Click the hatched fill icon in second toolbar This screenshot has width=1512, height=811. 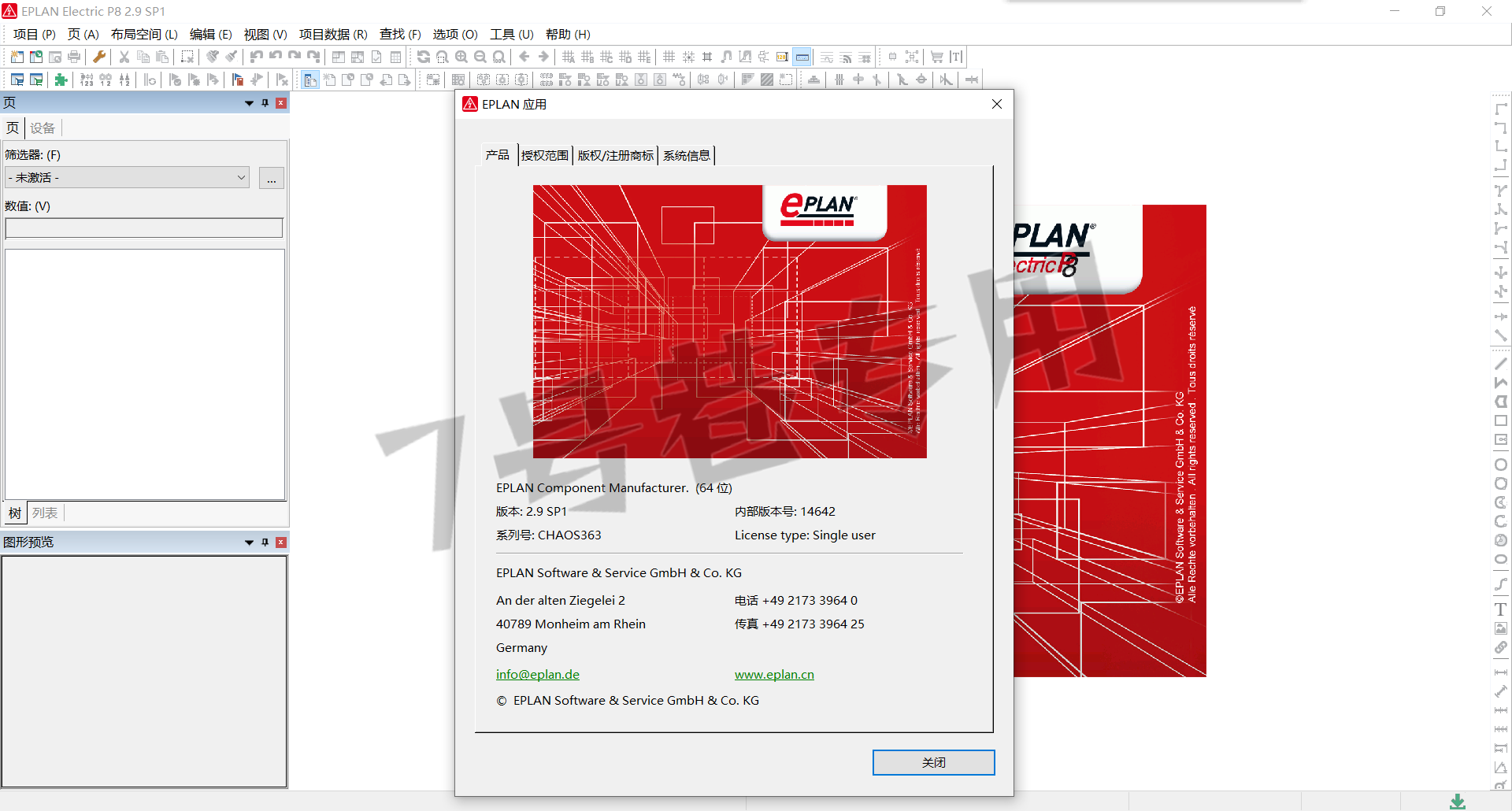click(767, 80)
